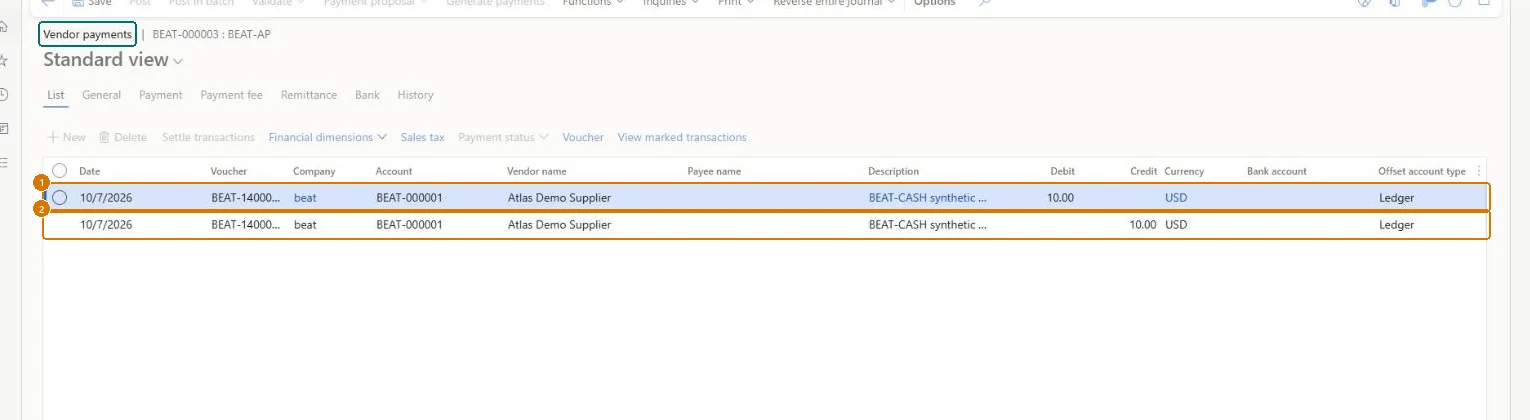Open the Print menu
Viewport: 1530px width, 420px height.
(x=738, y=3)
